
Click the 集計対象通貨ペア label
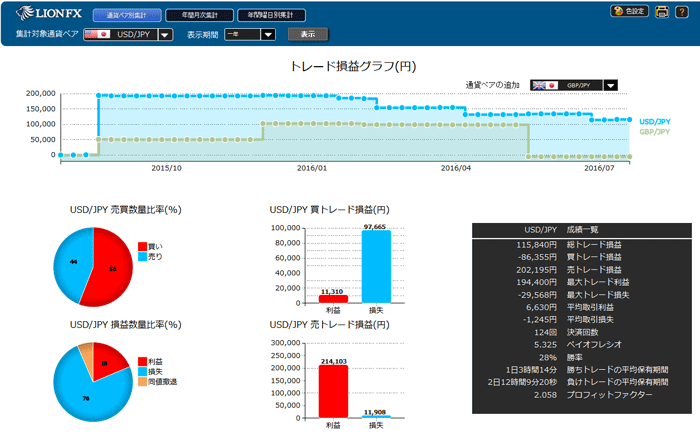[x=47, y=34]
